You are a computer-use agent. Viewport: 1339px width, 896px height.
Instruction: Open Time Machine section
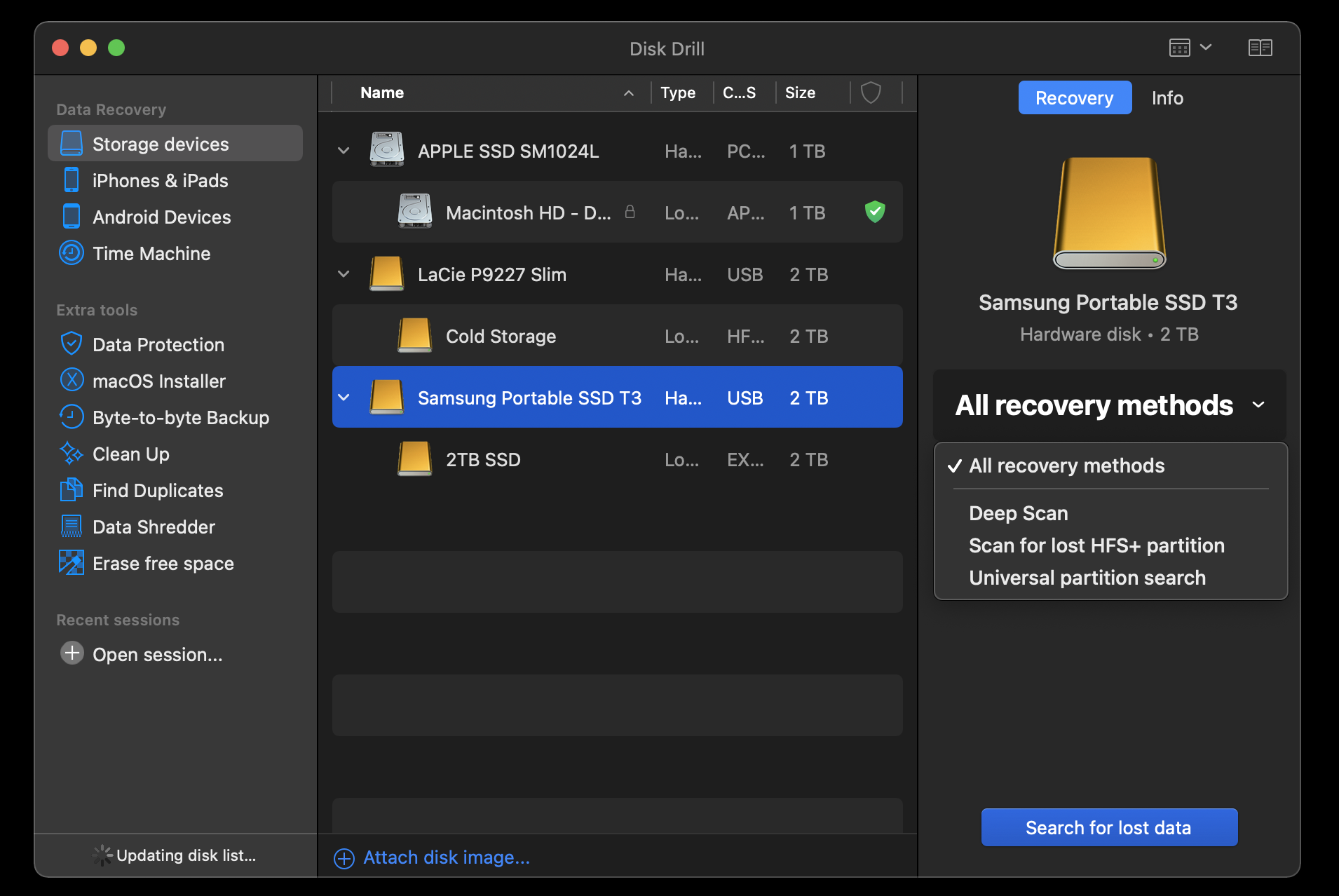(x=151, y=253)
